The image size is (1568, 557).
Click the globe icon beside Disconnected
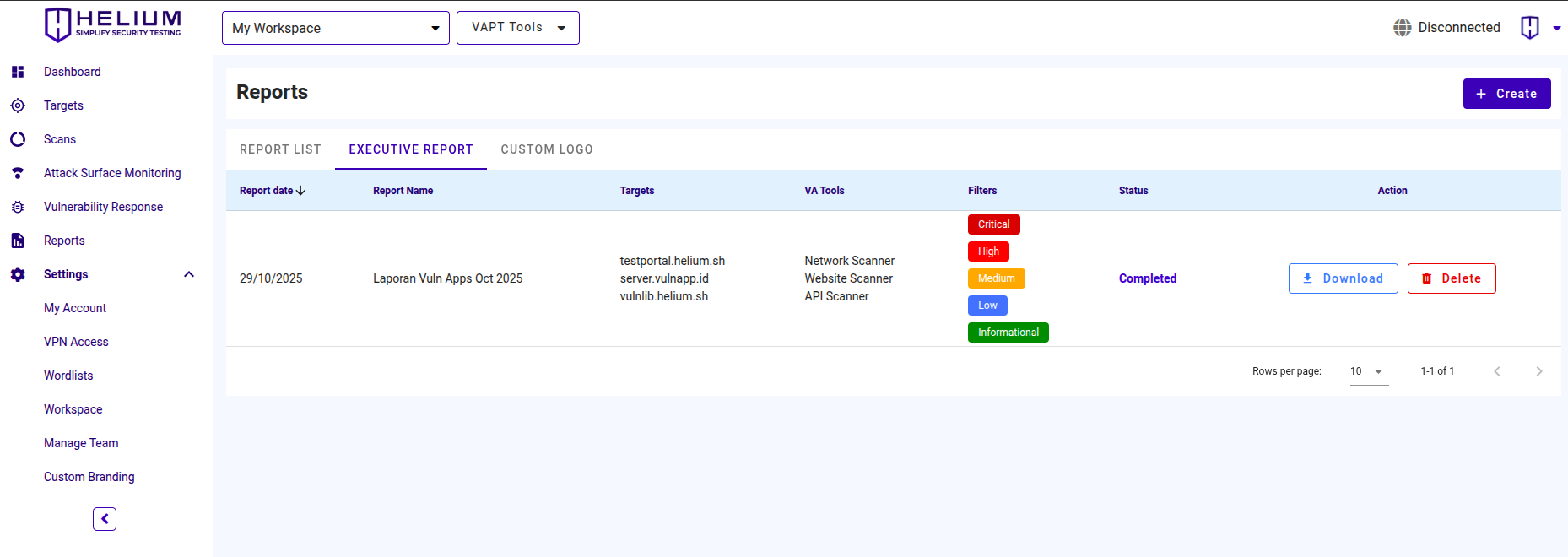pos(1402,28)
